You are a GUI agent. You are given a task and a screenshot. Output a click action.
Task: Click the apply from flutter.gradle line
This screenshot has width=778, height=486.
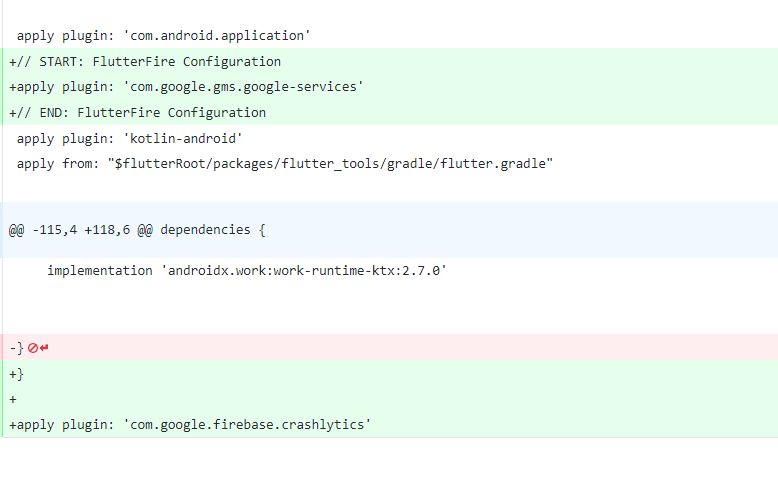[x=390, y=164]
